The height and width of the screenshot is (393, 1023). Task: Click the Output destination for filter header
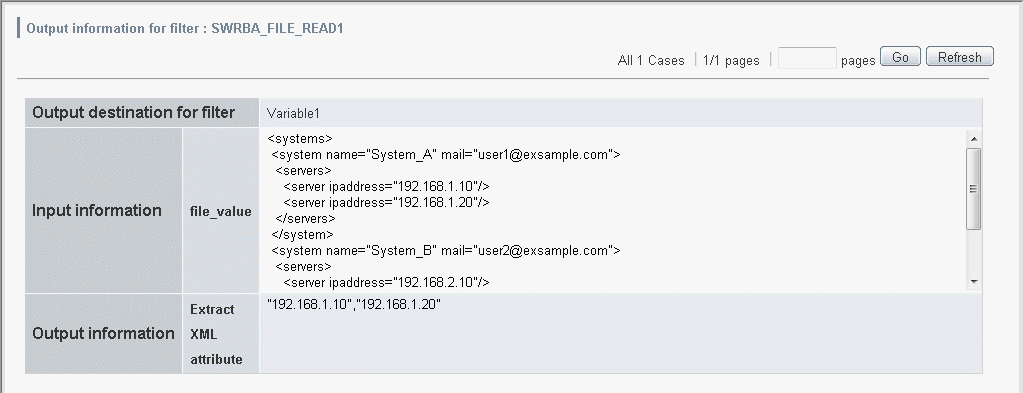point(134,112)
